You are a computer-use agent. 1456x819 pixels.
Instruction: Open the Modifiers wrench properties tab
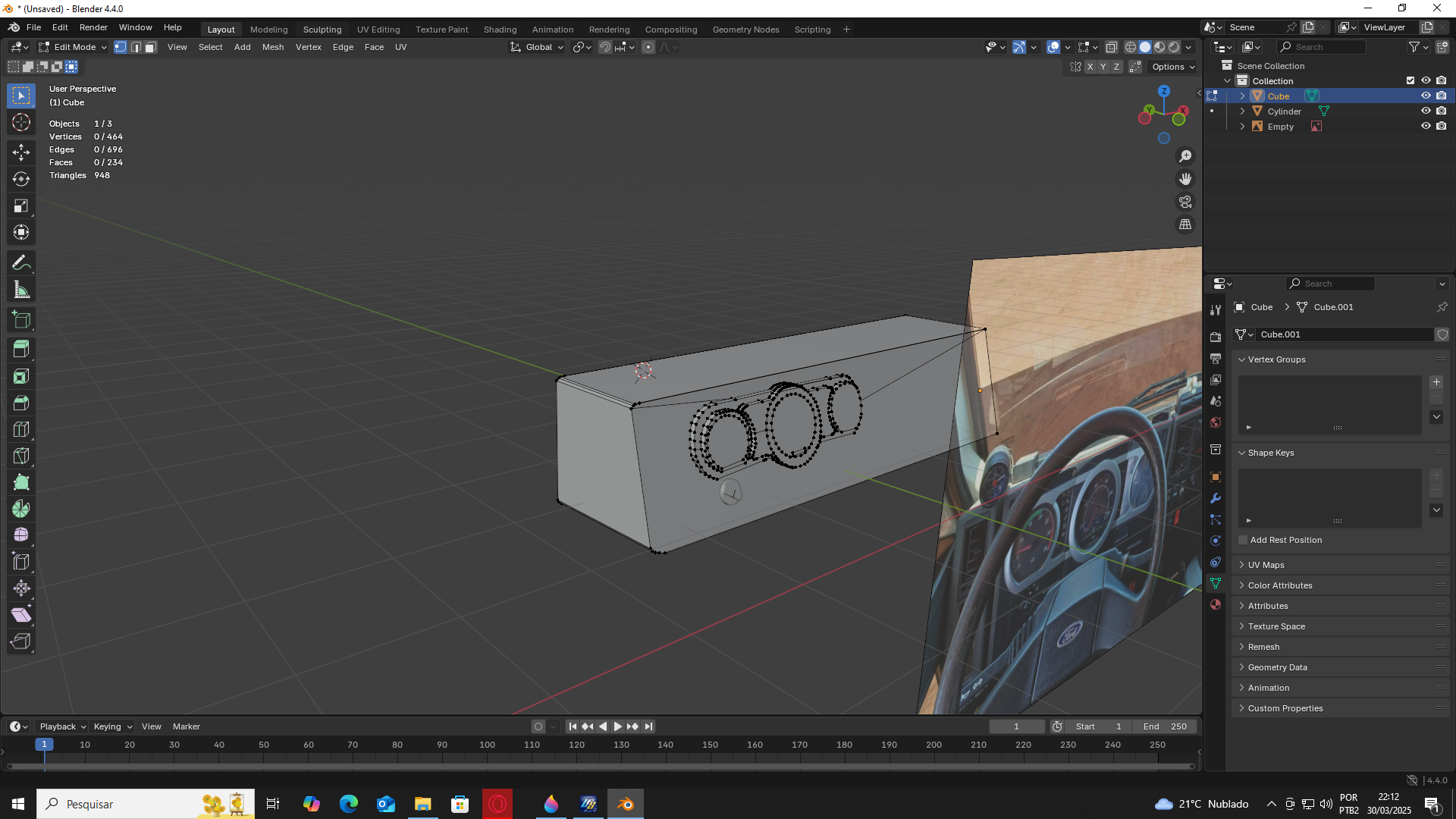(1216, 498)
